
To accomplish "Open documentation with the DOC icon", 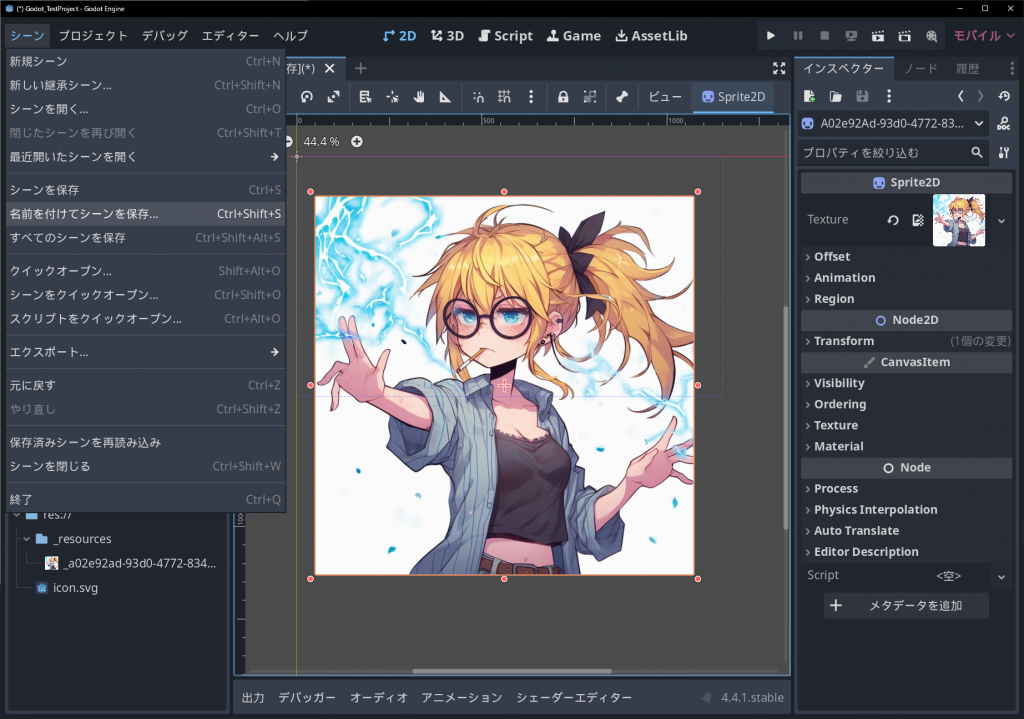I will click(x=1004, y=123).
